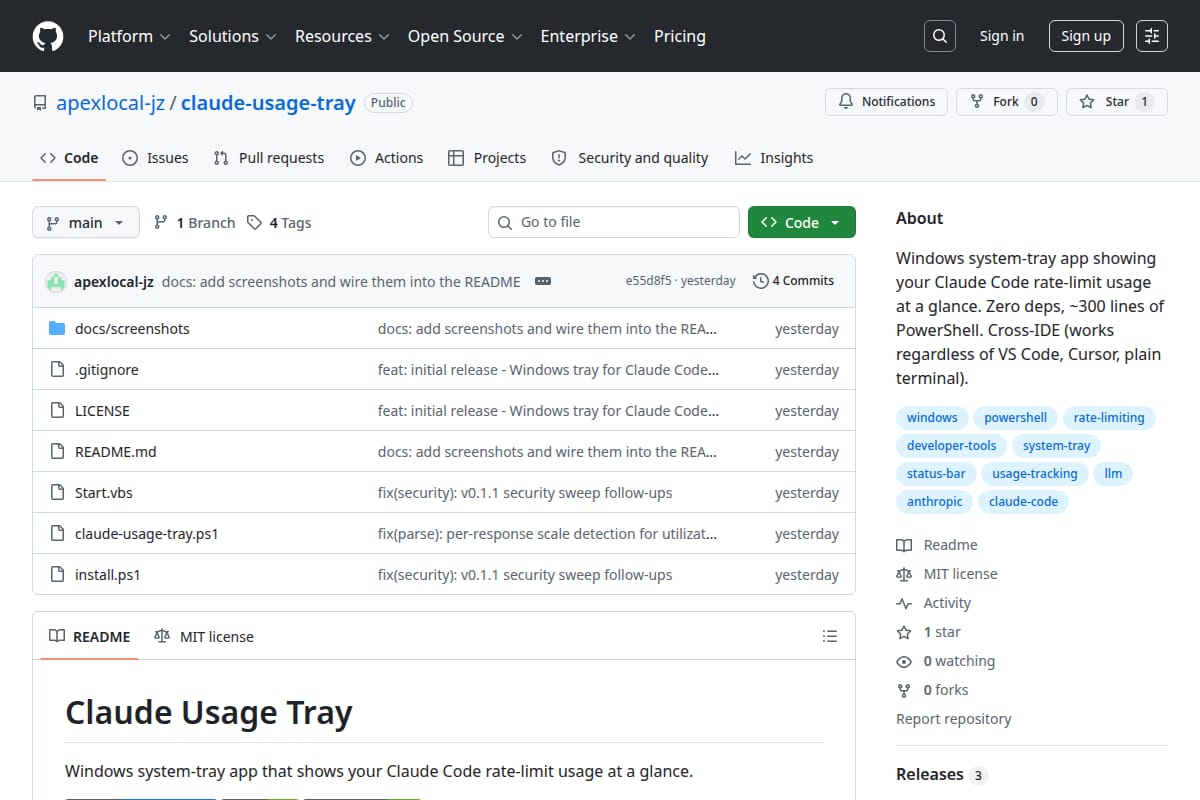Click the Notifications button
Screen dimensions: 1200x800
tap(886, 102)
